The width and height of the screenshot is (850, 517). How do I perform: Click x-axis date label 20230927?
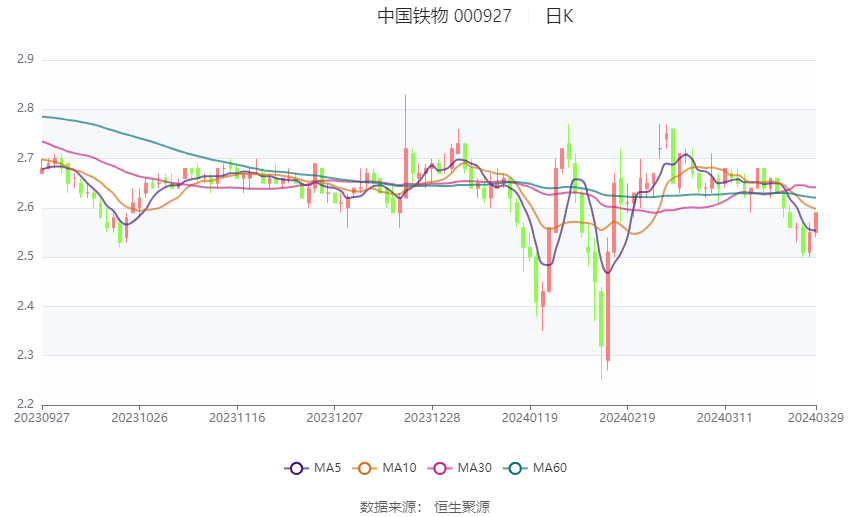pyautogui.click(x=42, y=418)
